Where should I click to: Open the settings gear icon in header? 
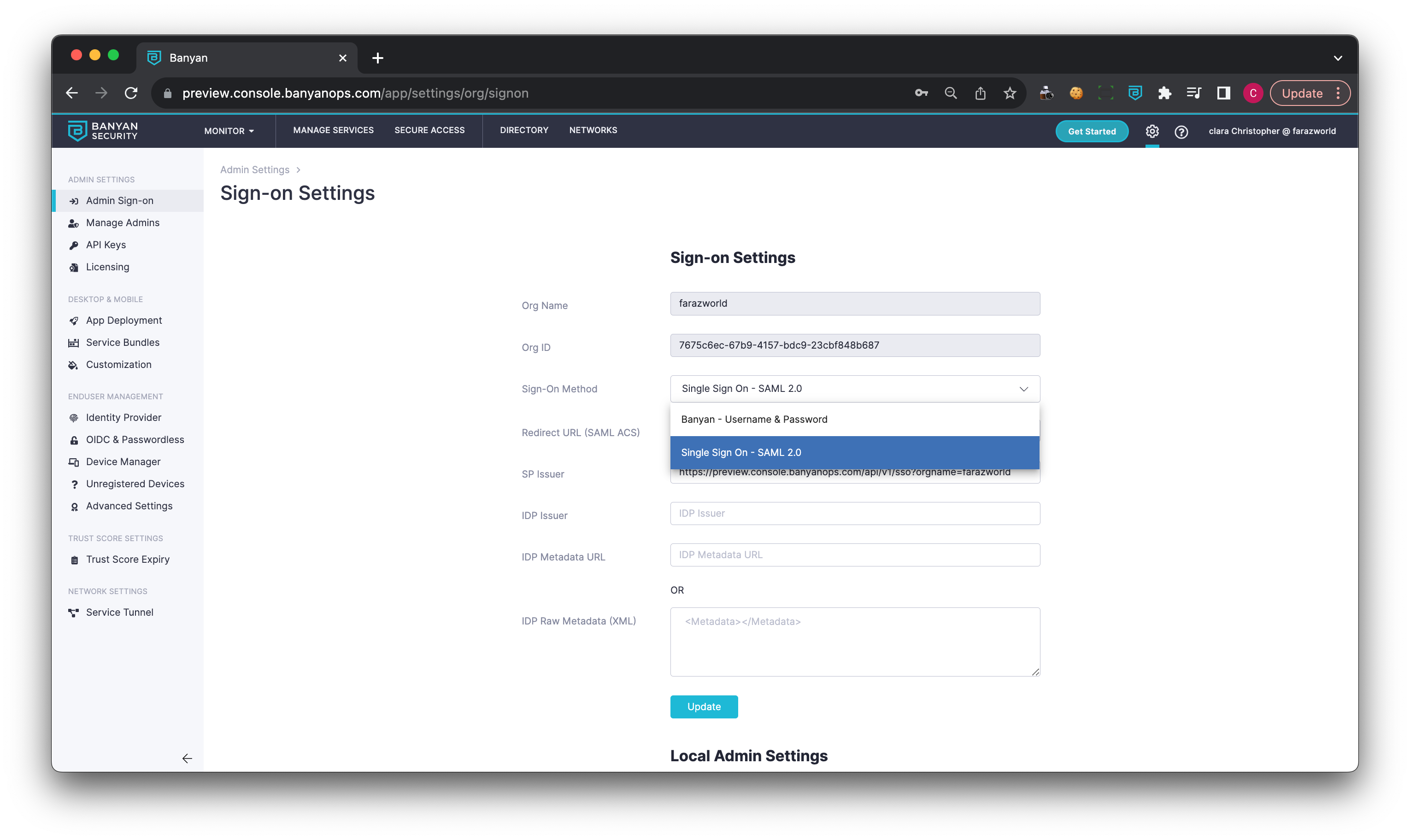coord(1152,131)
